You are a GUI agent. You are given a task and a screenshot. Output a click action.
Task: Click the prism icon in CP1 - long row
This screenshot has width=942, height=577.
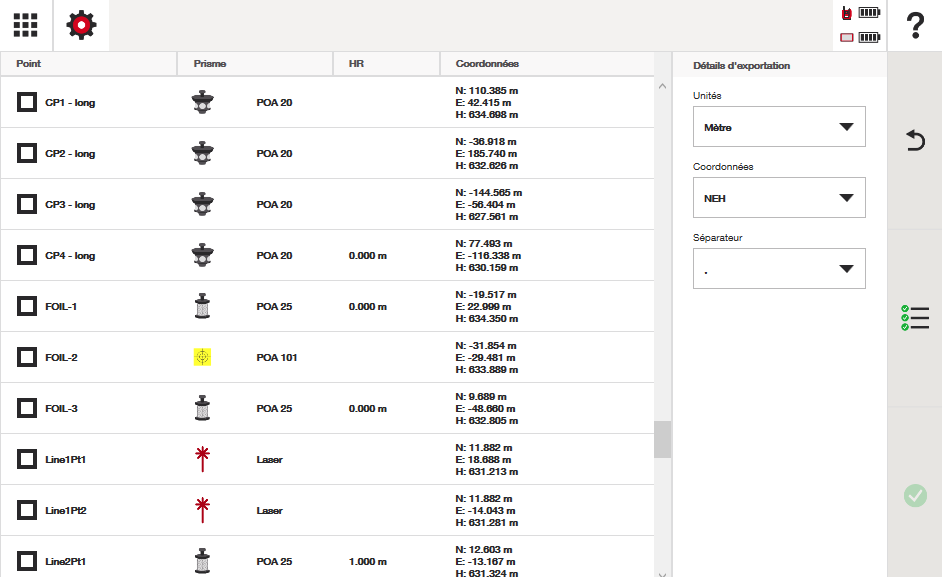(202, 102)
